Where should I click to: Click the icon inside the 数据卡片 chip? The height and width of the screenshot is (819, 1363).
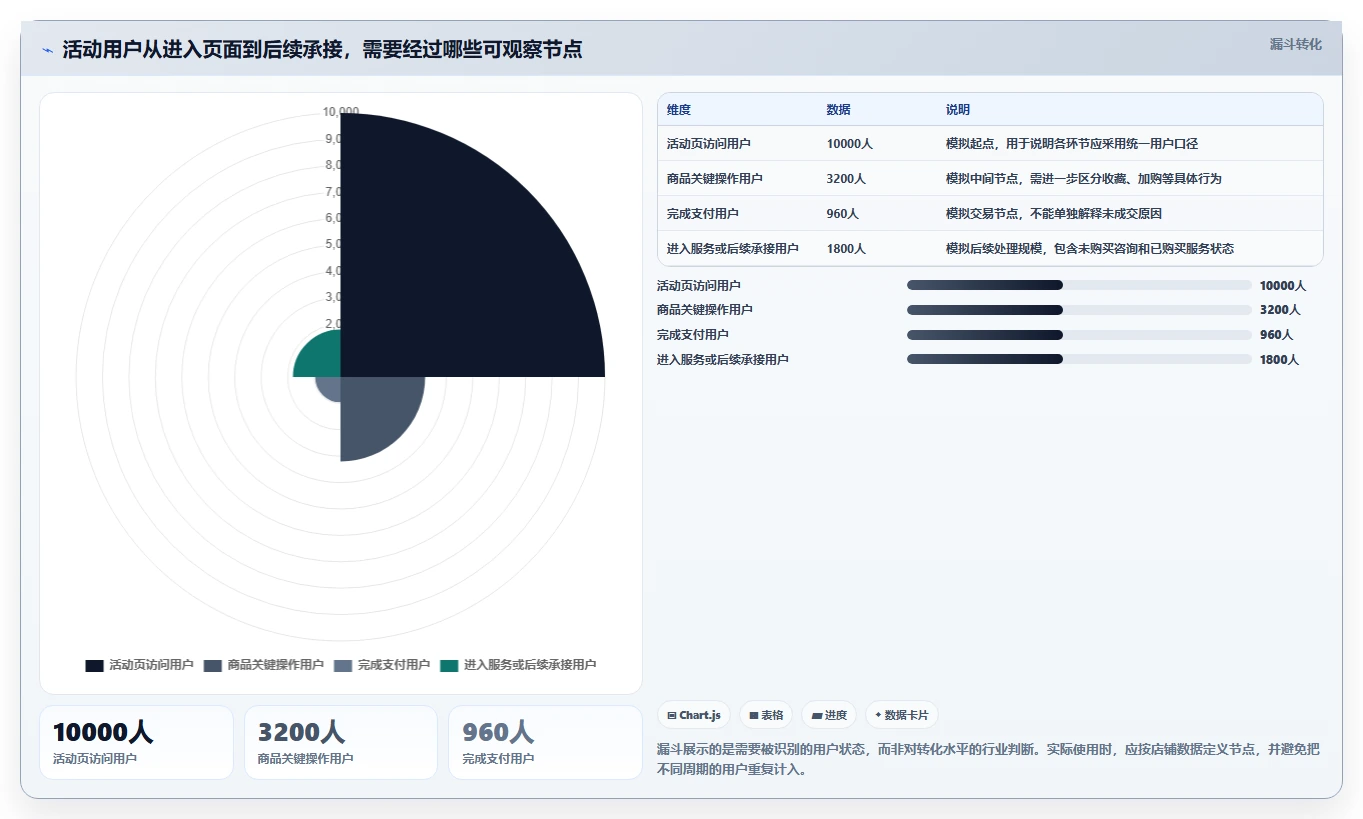coord(878,716)
